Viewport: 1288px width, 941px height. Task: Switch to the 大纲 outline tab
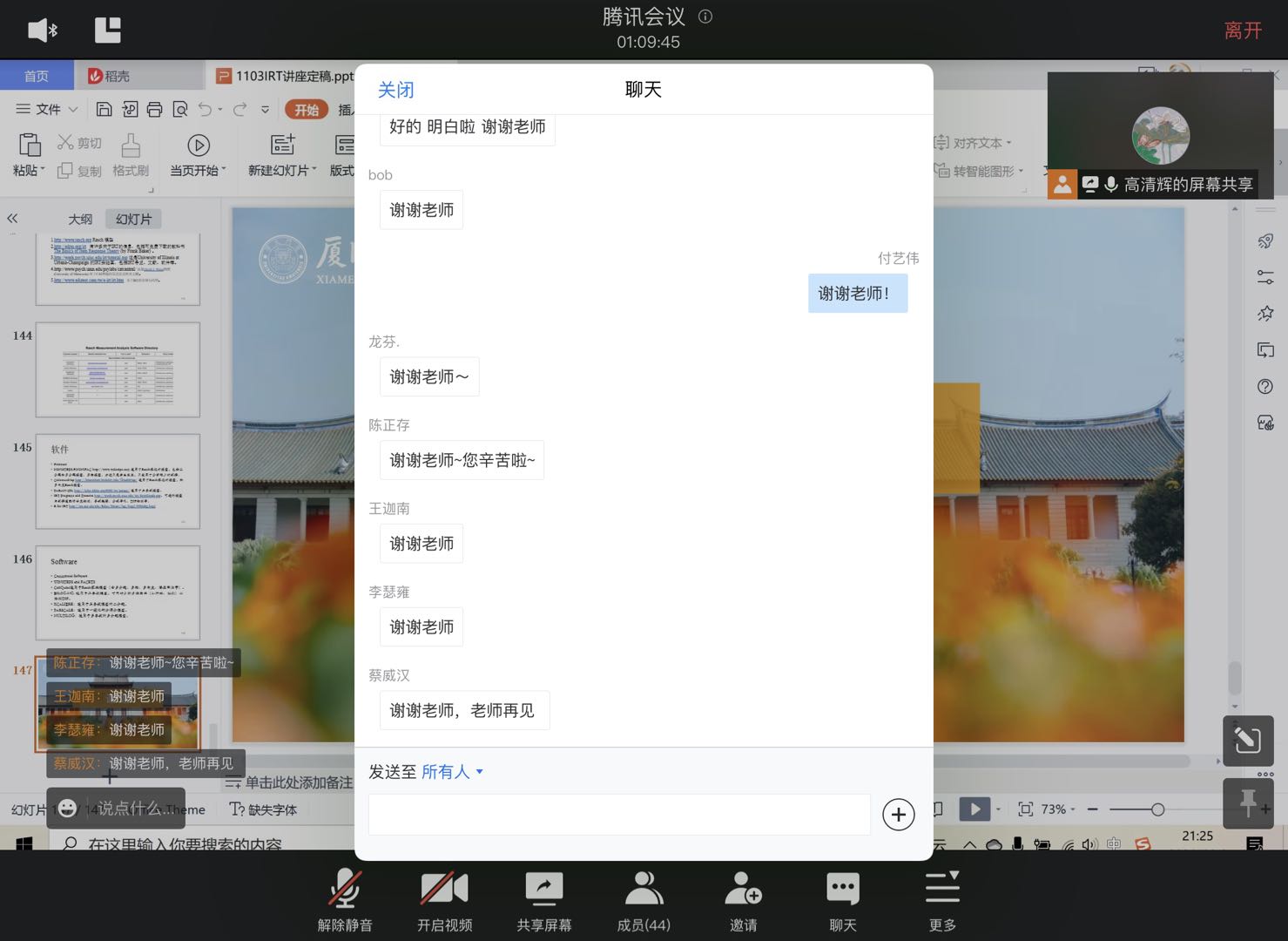(80, 220)
